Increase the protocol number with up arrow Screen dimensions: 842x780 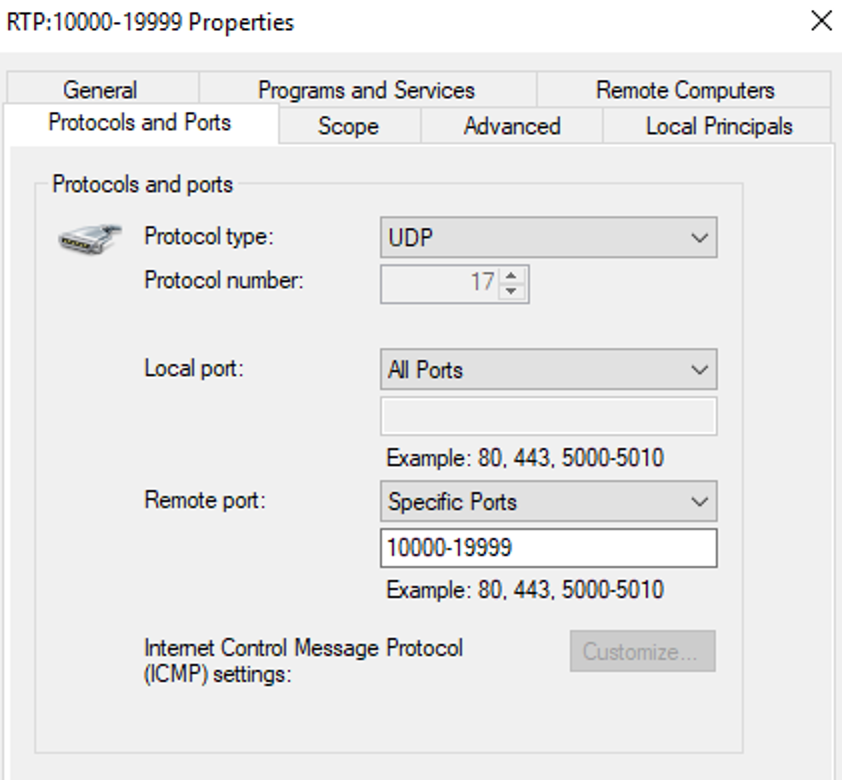[x=511, y=276]
